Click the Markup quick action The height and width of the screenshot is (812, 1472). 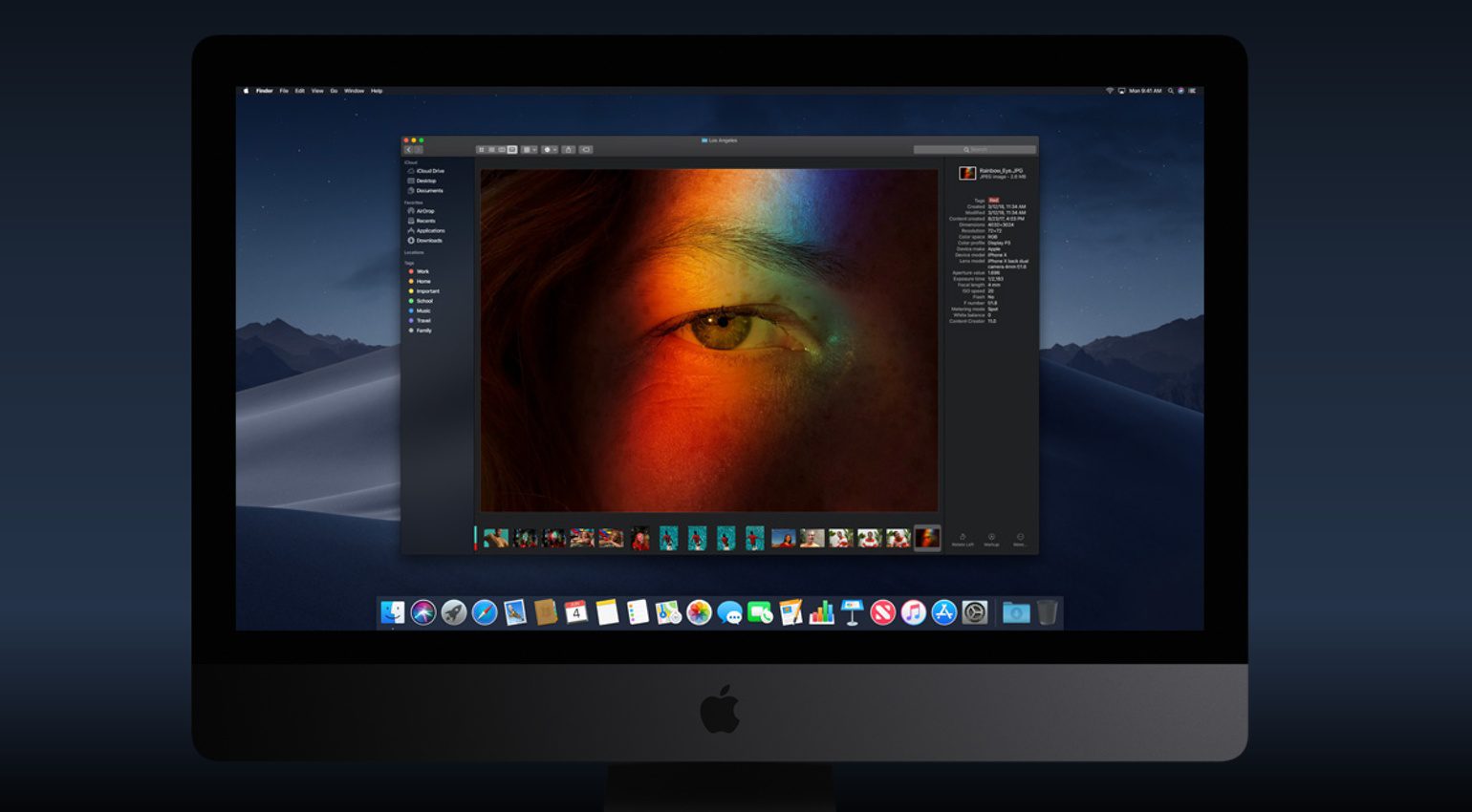pyautogui.click(x=991, y=539)
